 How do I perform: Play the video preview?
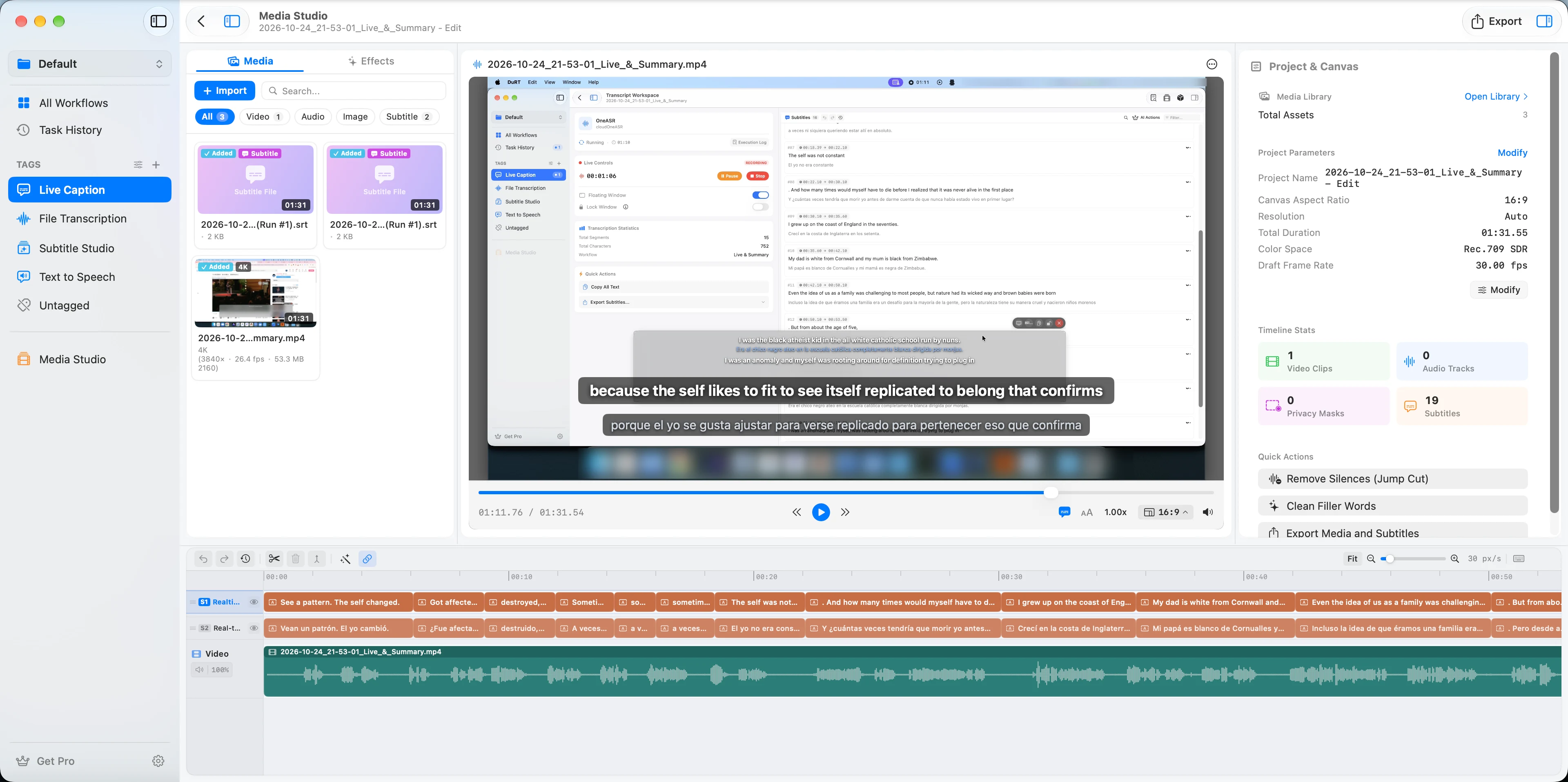[820, 512]
